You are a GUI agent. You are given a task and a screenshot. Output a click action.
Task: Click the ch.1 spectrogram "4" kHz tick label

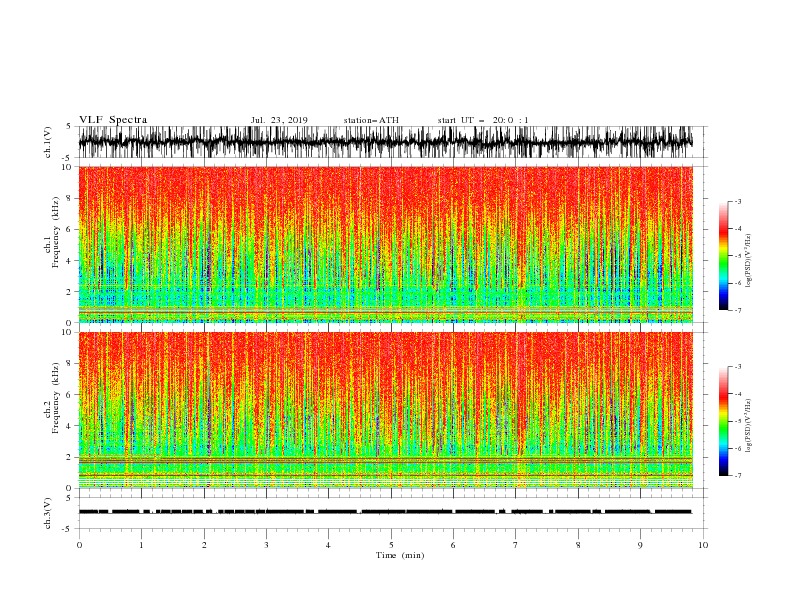pyautogui.click(x=70, y=261)
